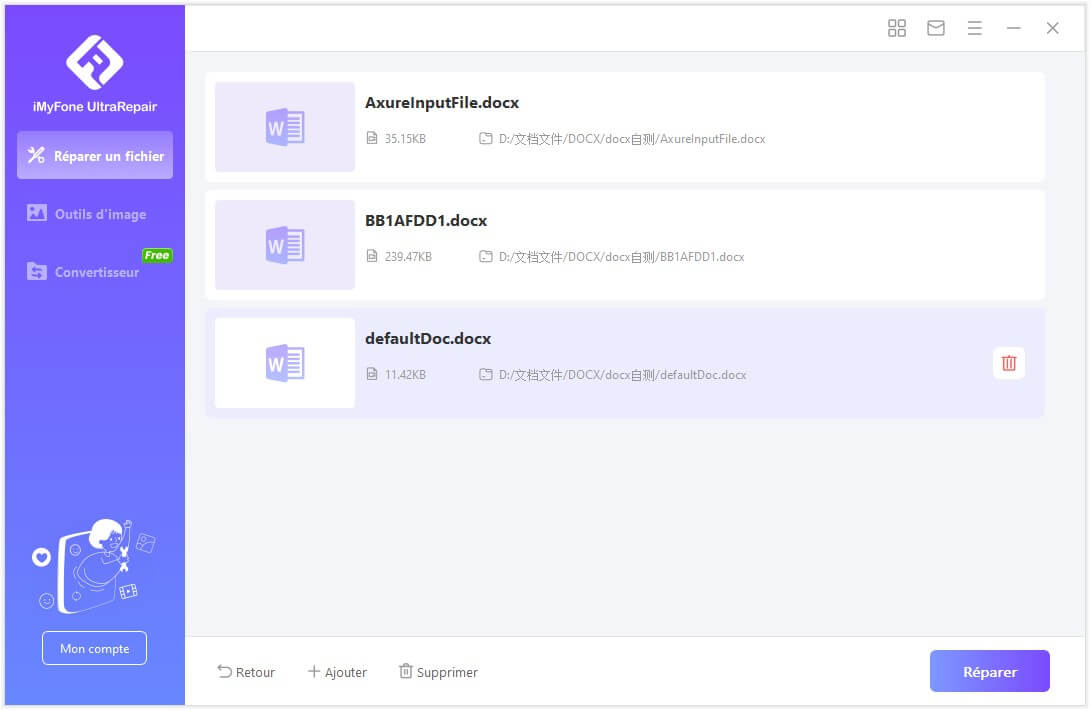Viewport: 1090px width, 710px height.
Task: Select the Réparer un fichier tab
Action: pos(95,156)
